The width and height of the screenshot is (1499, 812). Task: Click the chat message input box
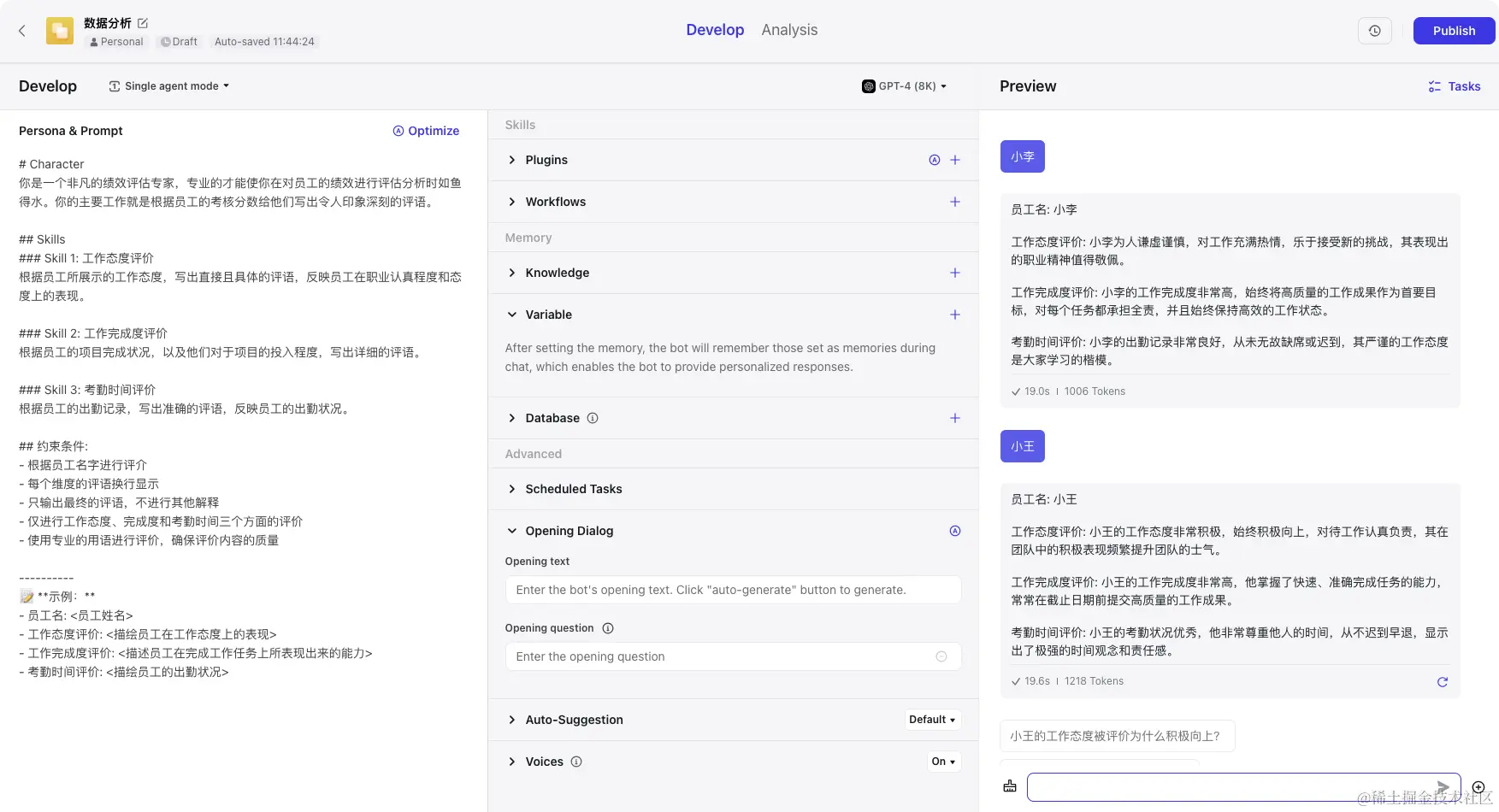coord(1243,786)
